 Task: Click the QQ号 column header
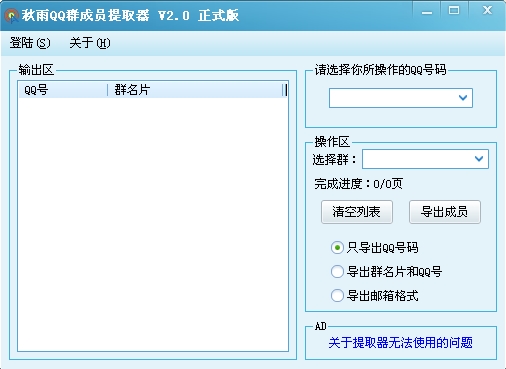pos(63,90)
